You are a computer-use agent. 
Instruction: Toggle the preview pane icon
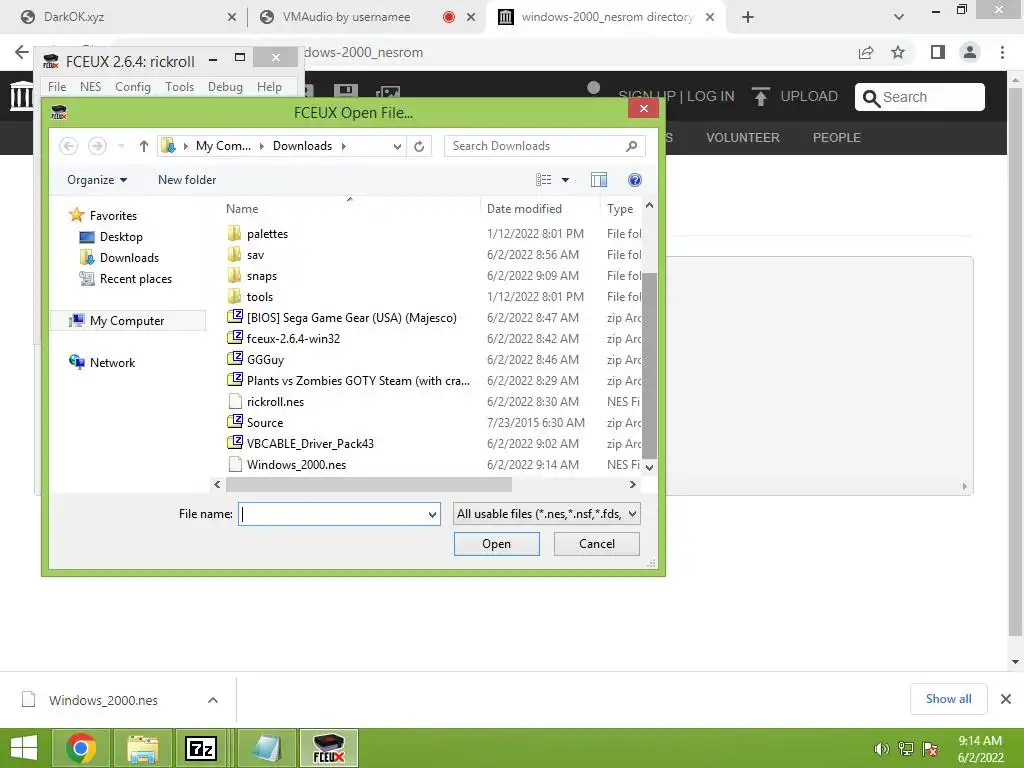click(599, 180)
